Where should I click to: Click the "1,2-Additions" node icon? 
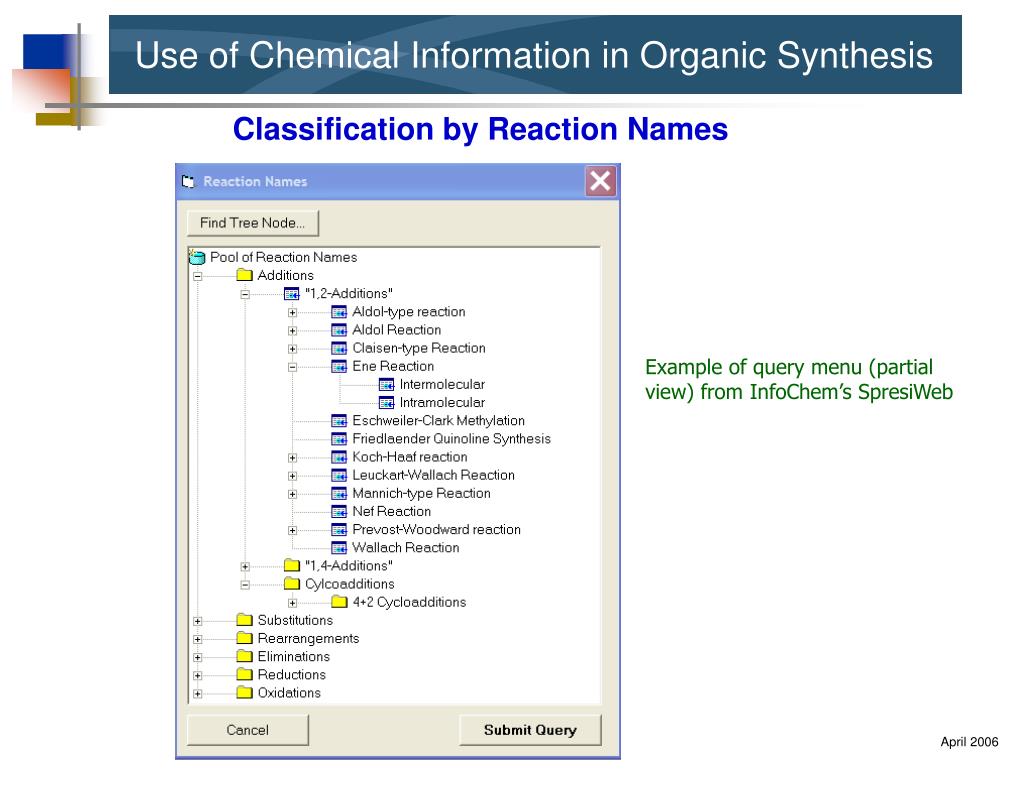point(291,294)
